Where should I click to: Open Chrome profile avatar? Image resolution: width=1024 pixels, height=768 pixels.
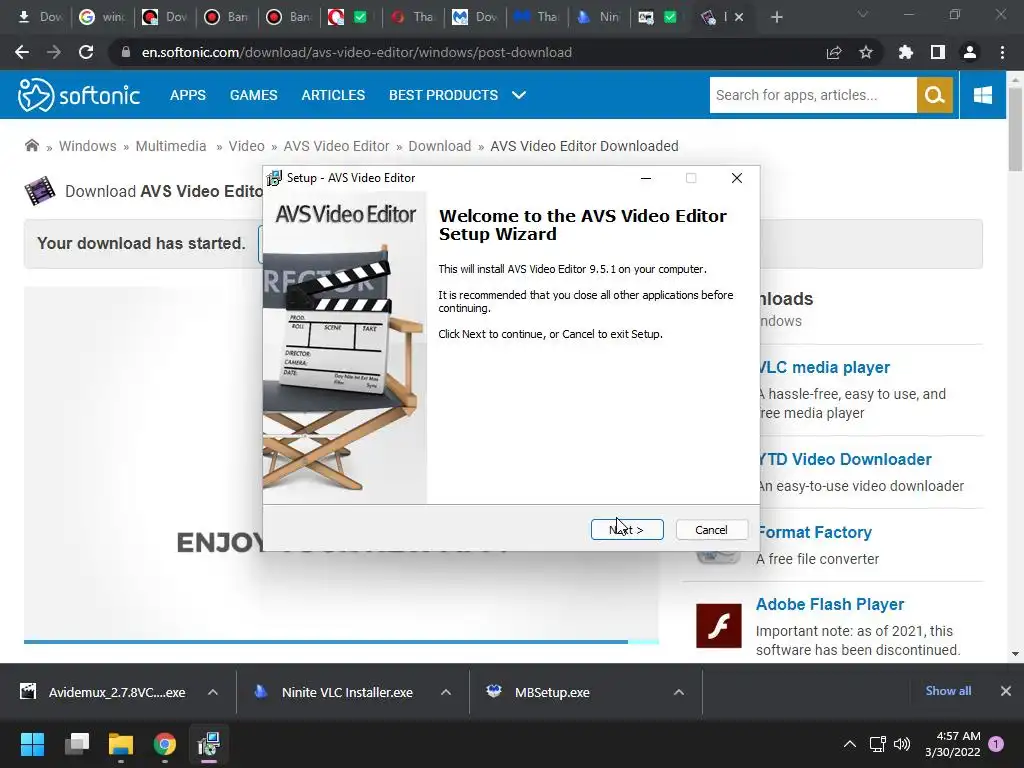pyautogui.click(x=970, y=52)
